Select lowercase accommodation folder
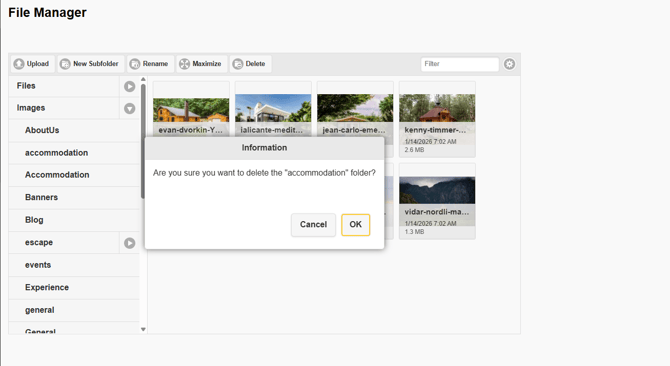This screenshot has width=670, height=366. point(74,153)
